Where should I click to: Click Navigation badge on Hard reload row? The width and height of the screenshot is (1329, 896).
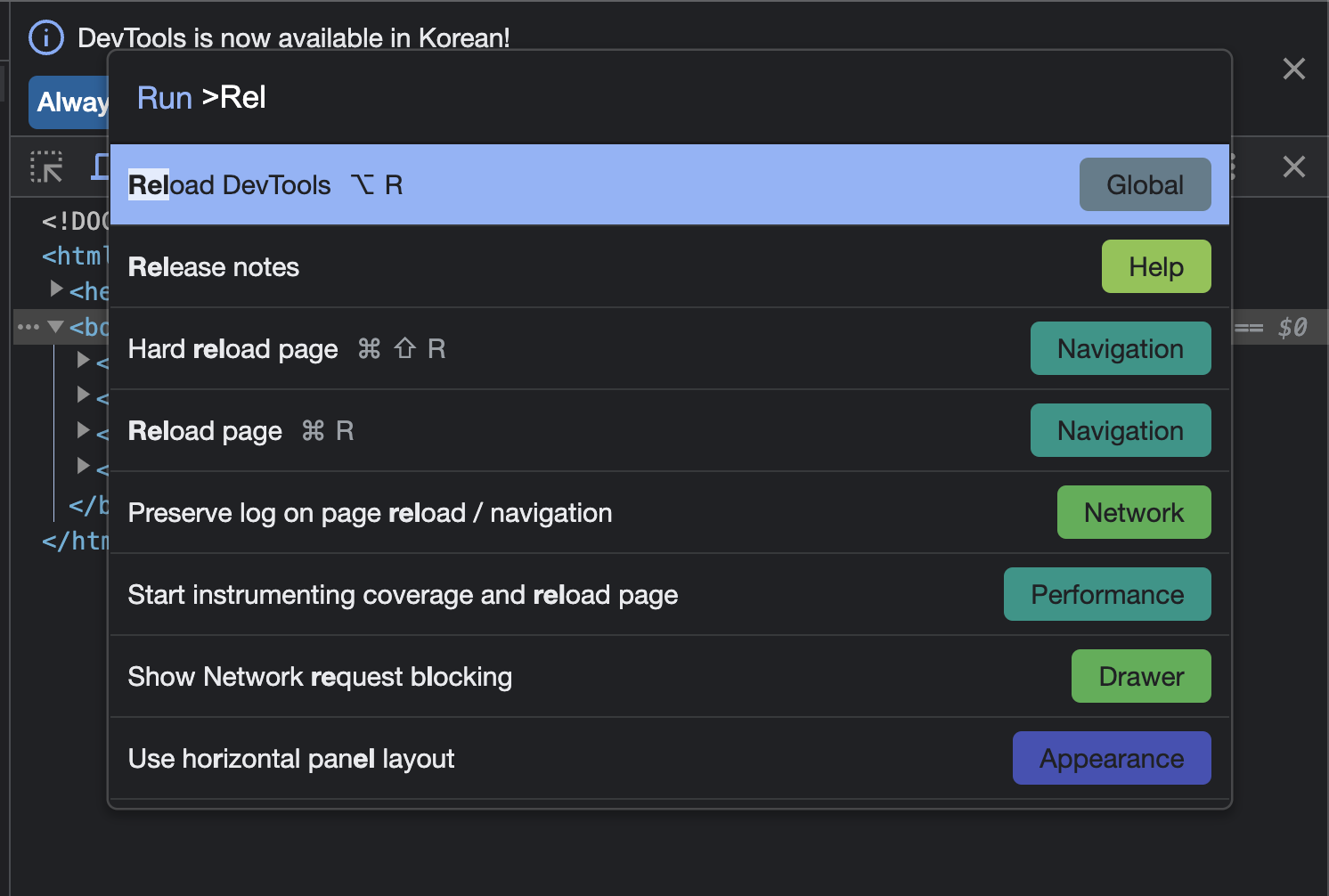click(x=1121, y=348)
